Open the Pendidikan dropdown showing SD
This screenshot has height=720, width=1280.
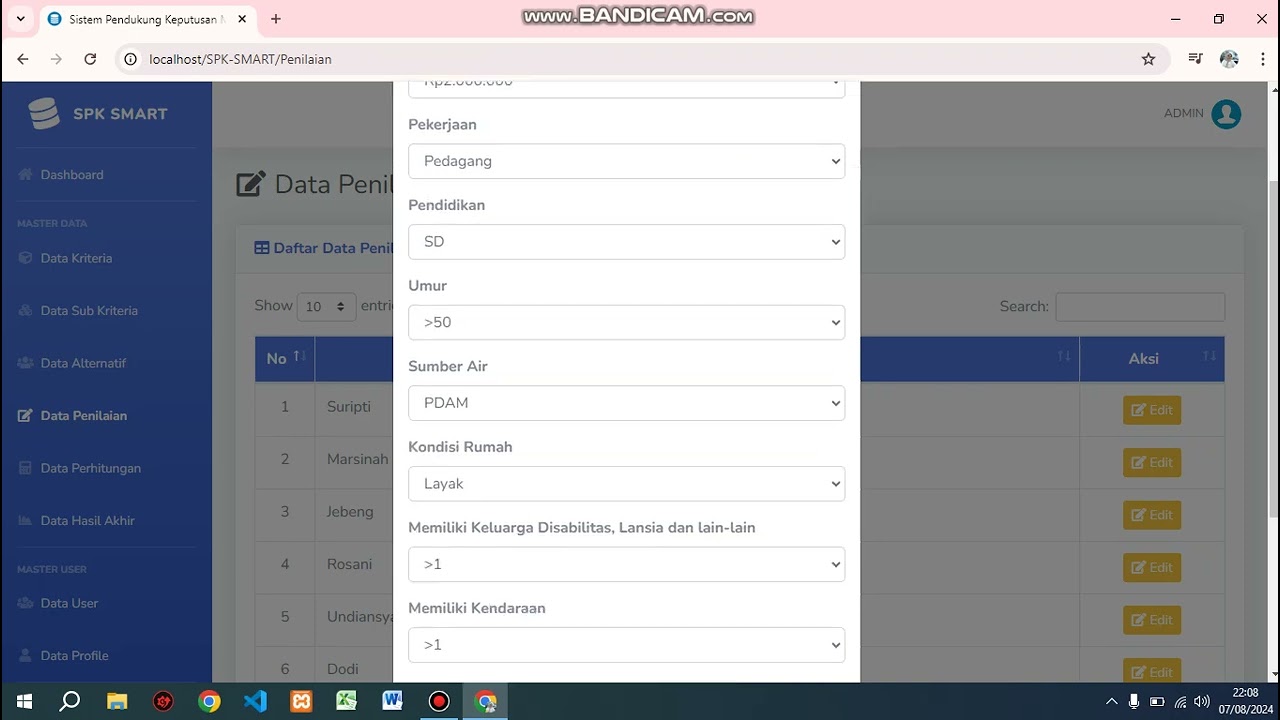pos(626,242)
